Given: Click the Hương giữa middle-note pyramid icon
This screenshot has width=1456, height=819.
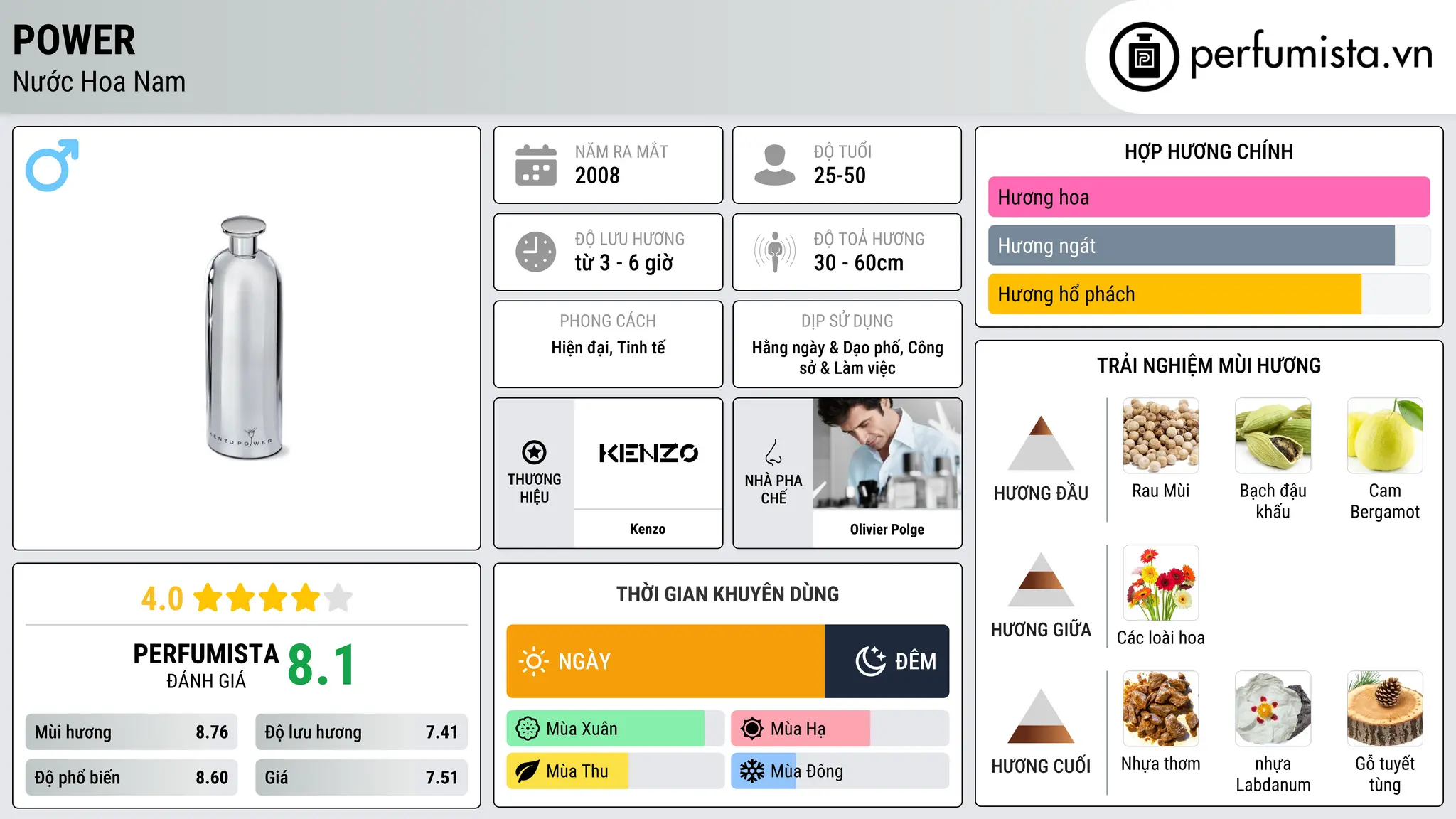Looking at the screenshot, I should click(1041, 579).
